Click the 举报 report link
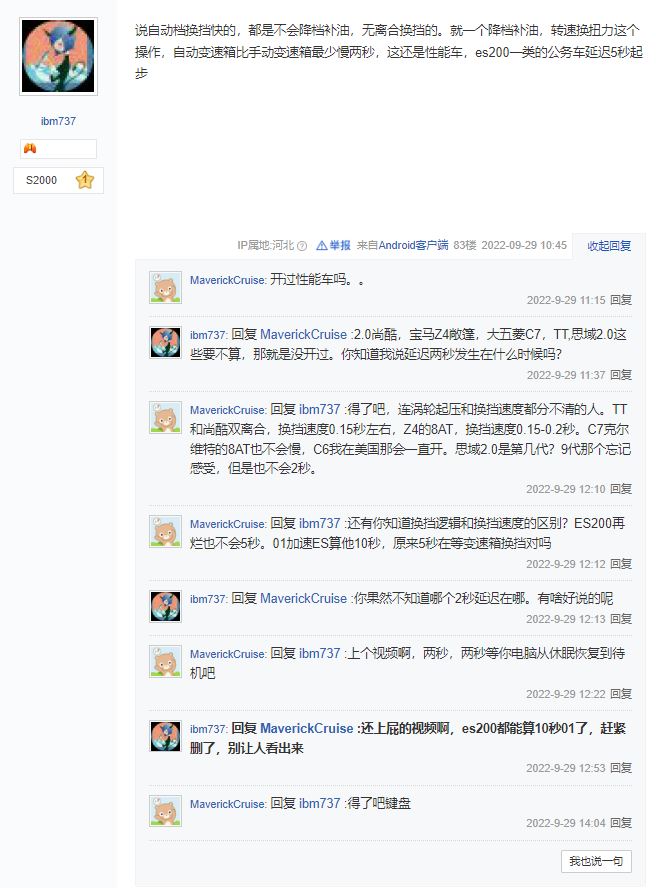 [x=340, y=245]
